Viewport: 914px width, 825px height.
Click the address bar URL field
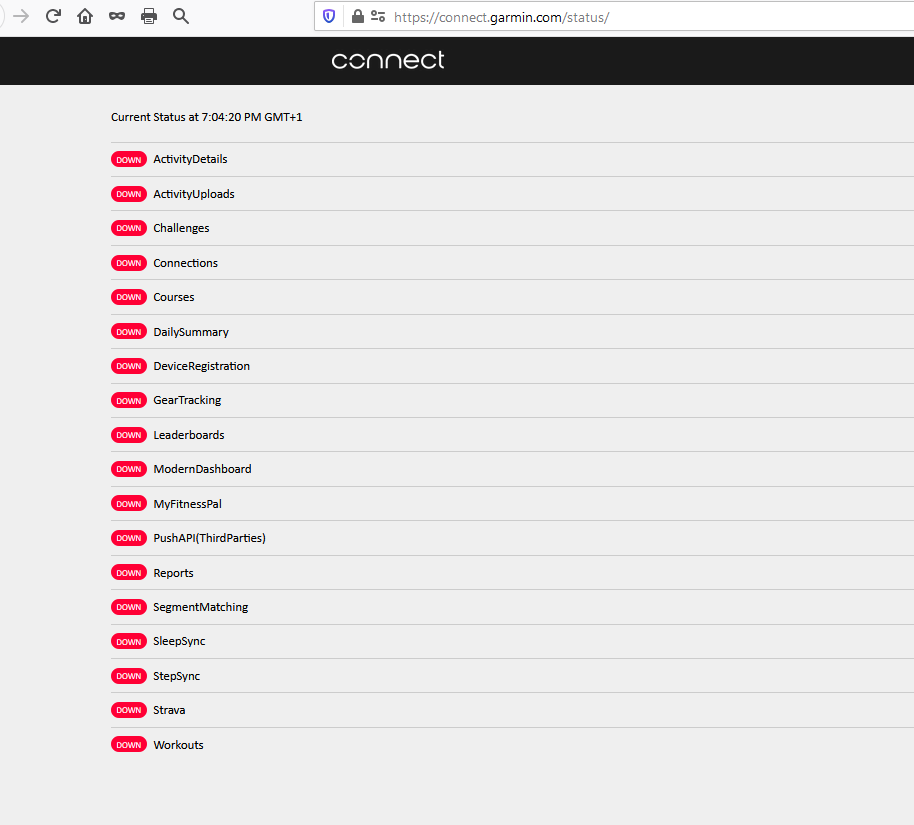600,17
